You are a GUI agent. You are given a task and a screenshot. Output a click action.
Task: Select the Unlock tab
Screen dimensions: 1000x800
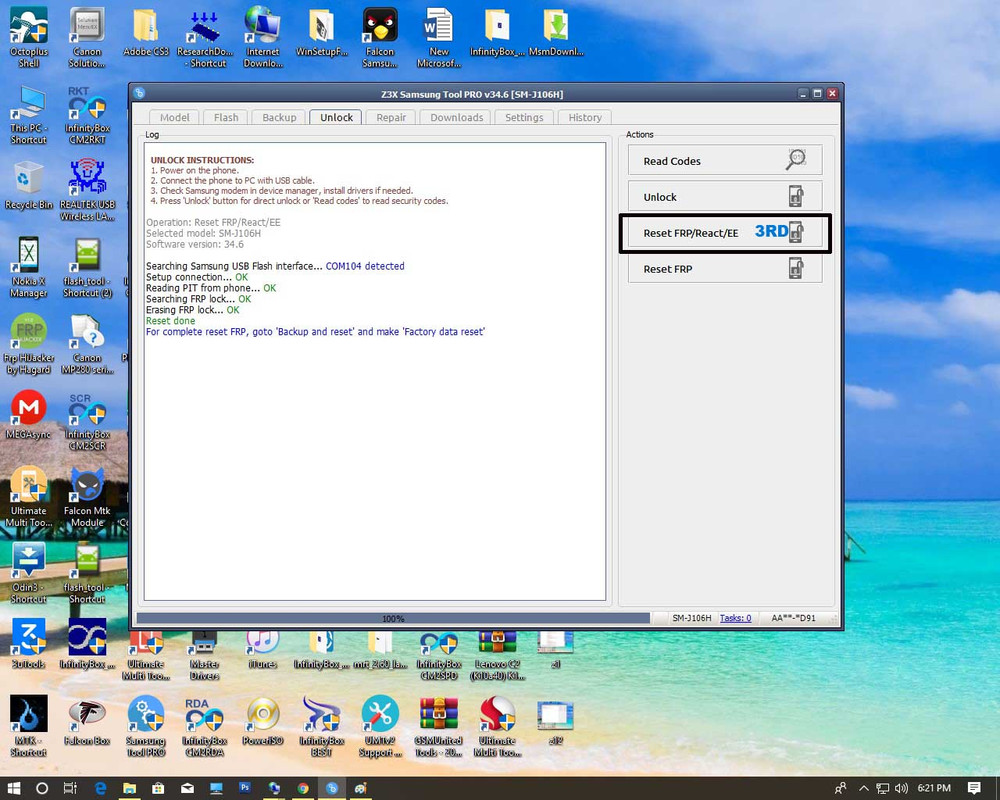(x=336, y=117)
